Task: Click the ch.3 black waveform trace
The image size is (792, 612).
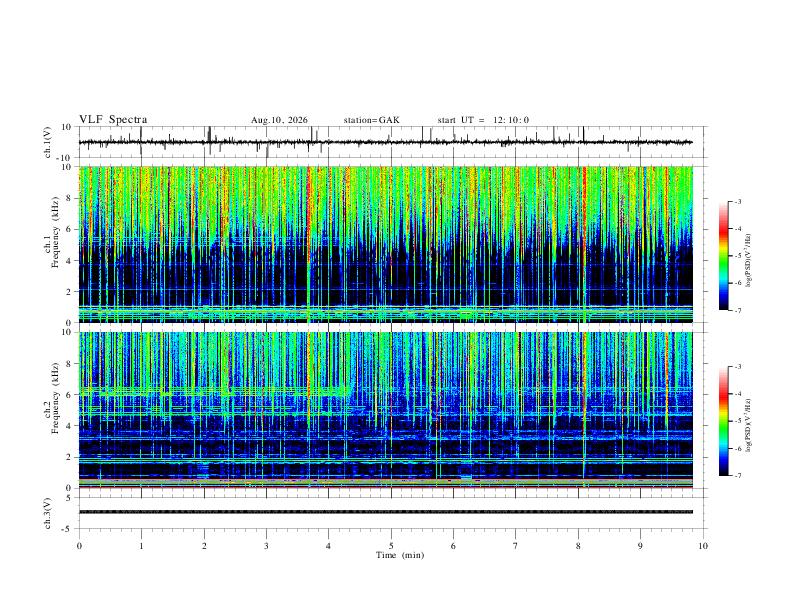Action: [386, 512]
